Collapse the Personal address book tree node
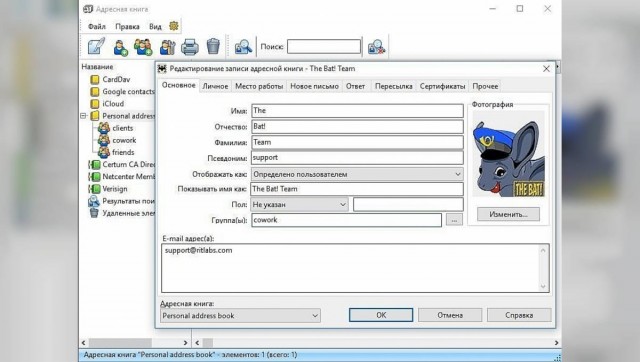 click(x=84, y=116)
